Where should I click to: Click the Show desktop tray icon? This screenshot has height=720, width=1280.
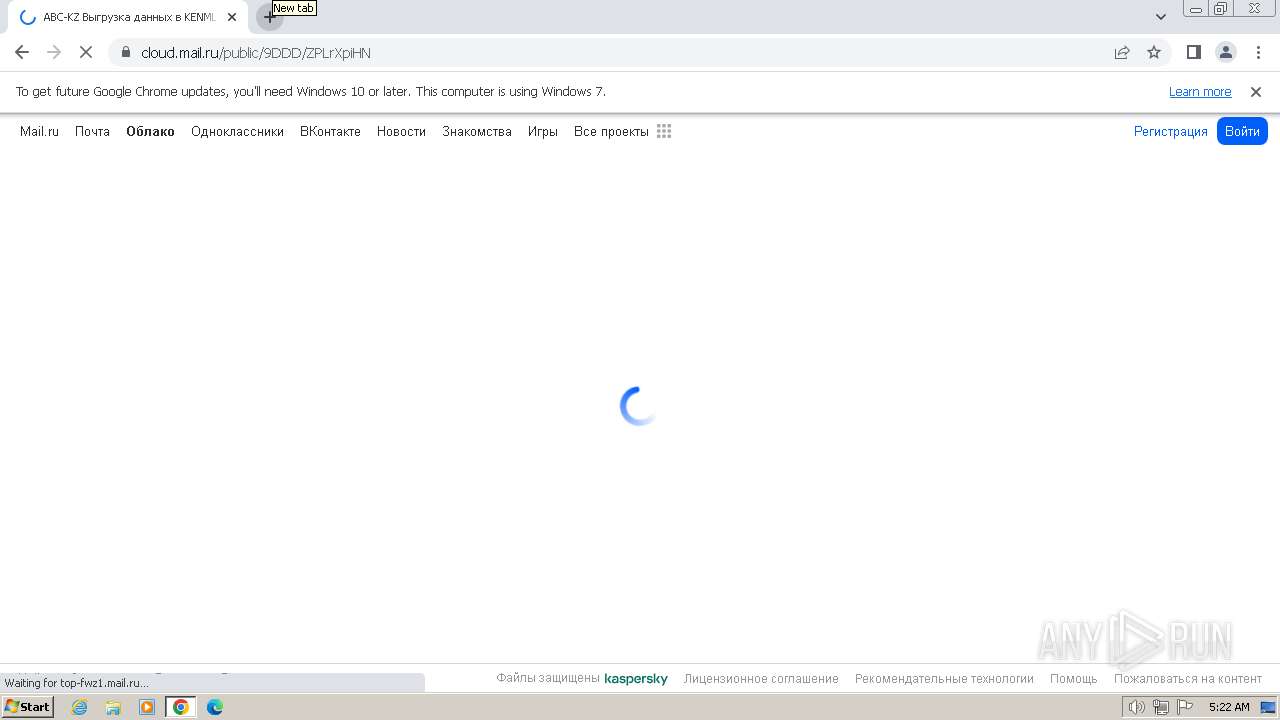(1268, 707)
